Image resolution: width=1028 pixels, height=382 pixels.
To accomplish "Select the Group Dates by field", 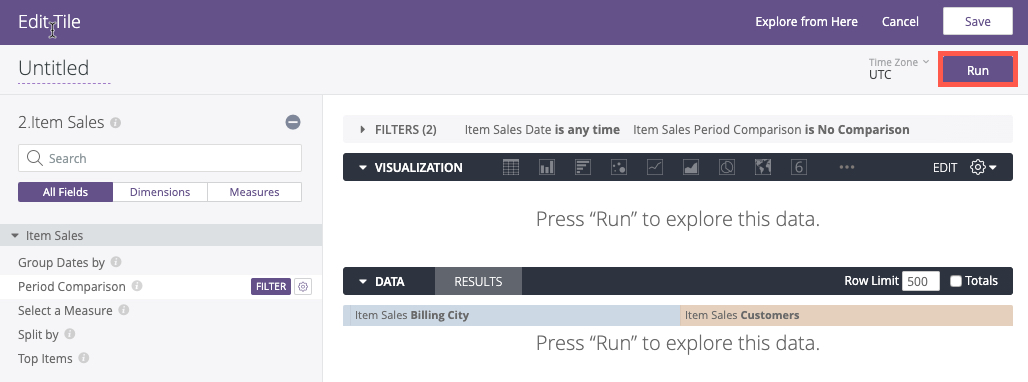I will pos(62,263).
